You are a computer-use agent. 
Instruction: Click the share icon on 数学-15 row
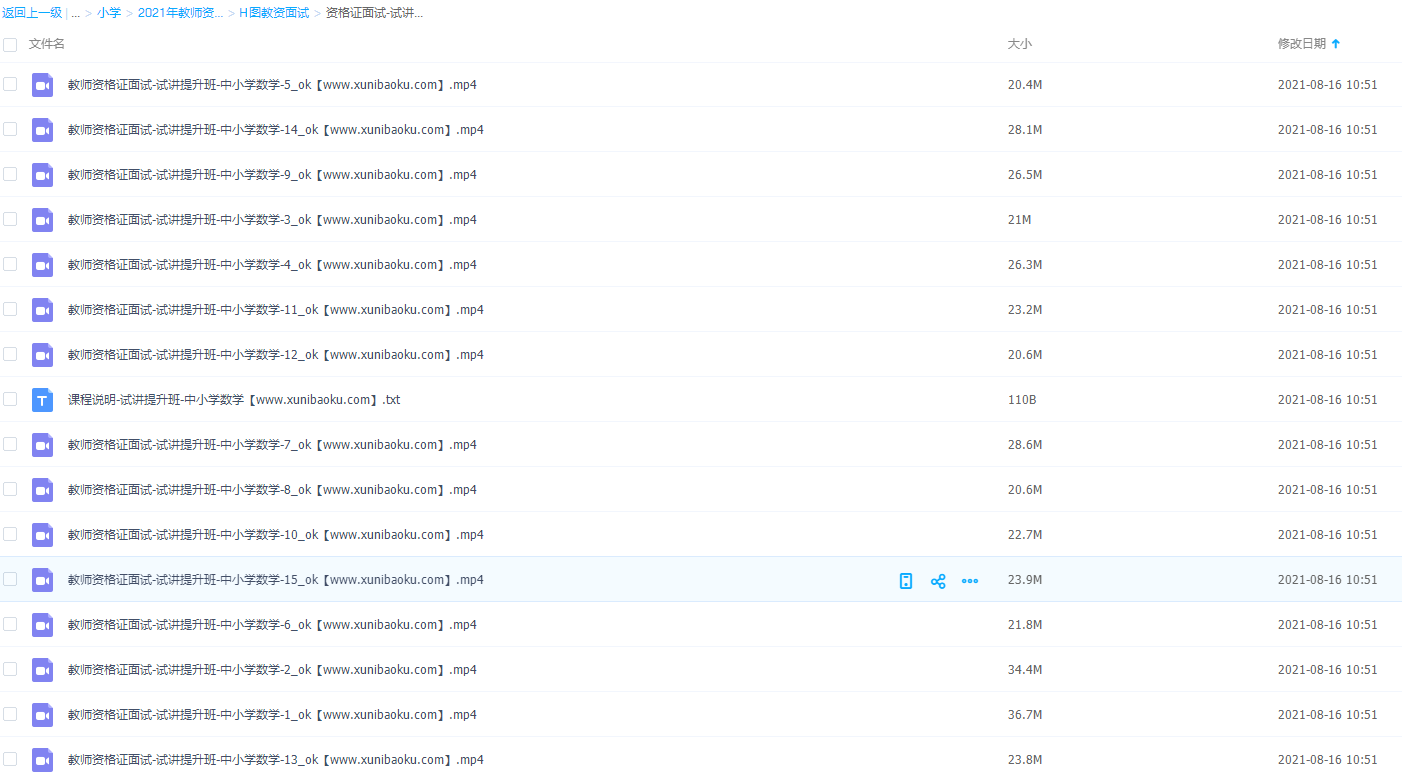(x=938, y=581)
